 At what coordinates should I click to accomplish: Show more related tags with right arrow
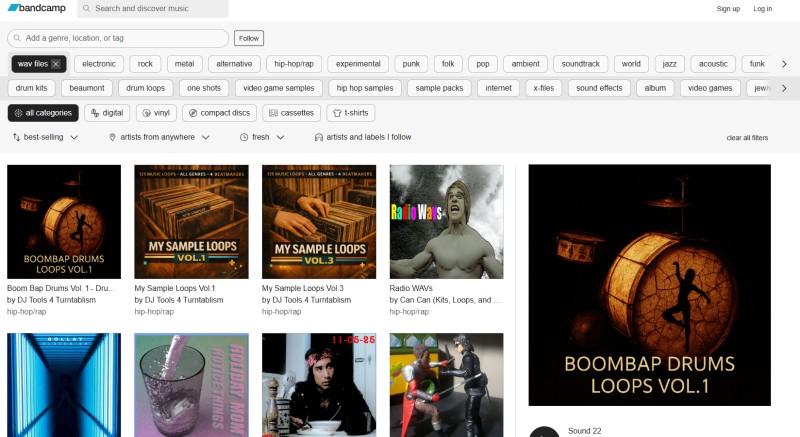click(x=784, y=88)
